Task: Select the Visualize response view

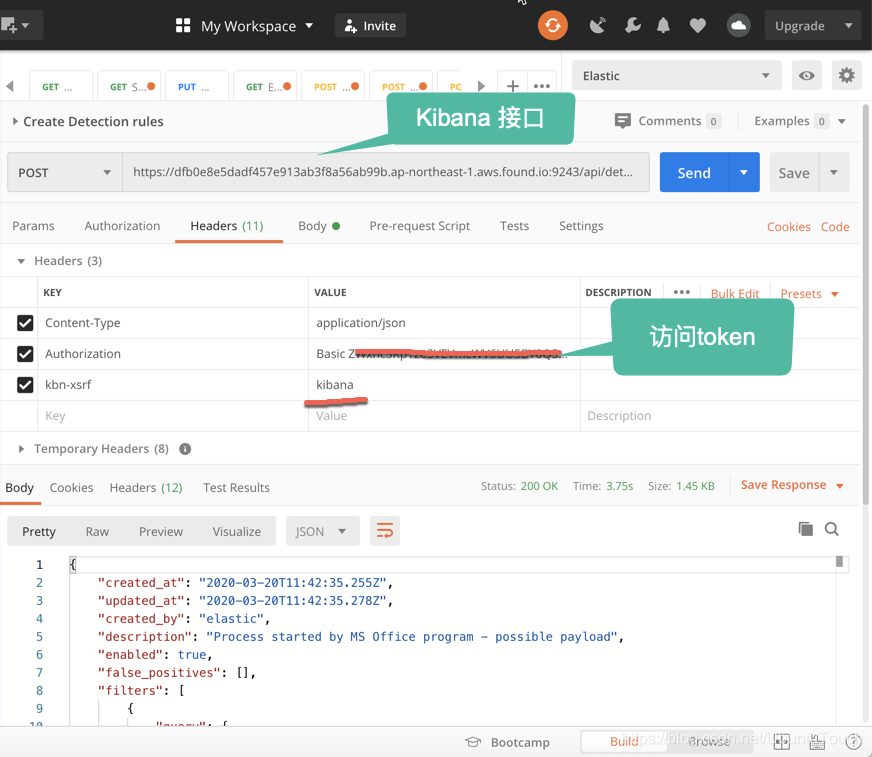Action: [x=236, y=532]
